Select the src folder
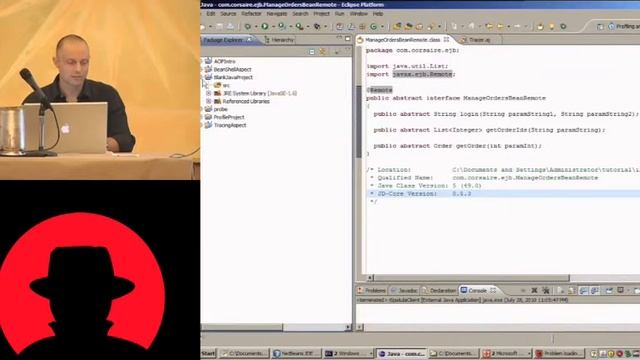This screenshot has height=360, width=640. (226, 85)
